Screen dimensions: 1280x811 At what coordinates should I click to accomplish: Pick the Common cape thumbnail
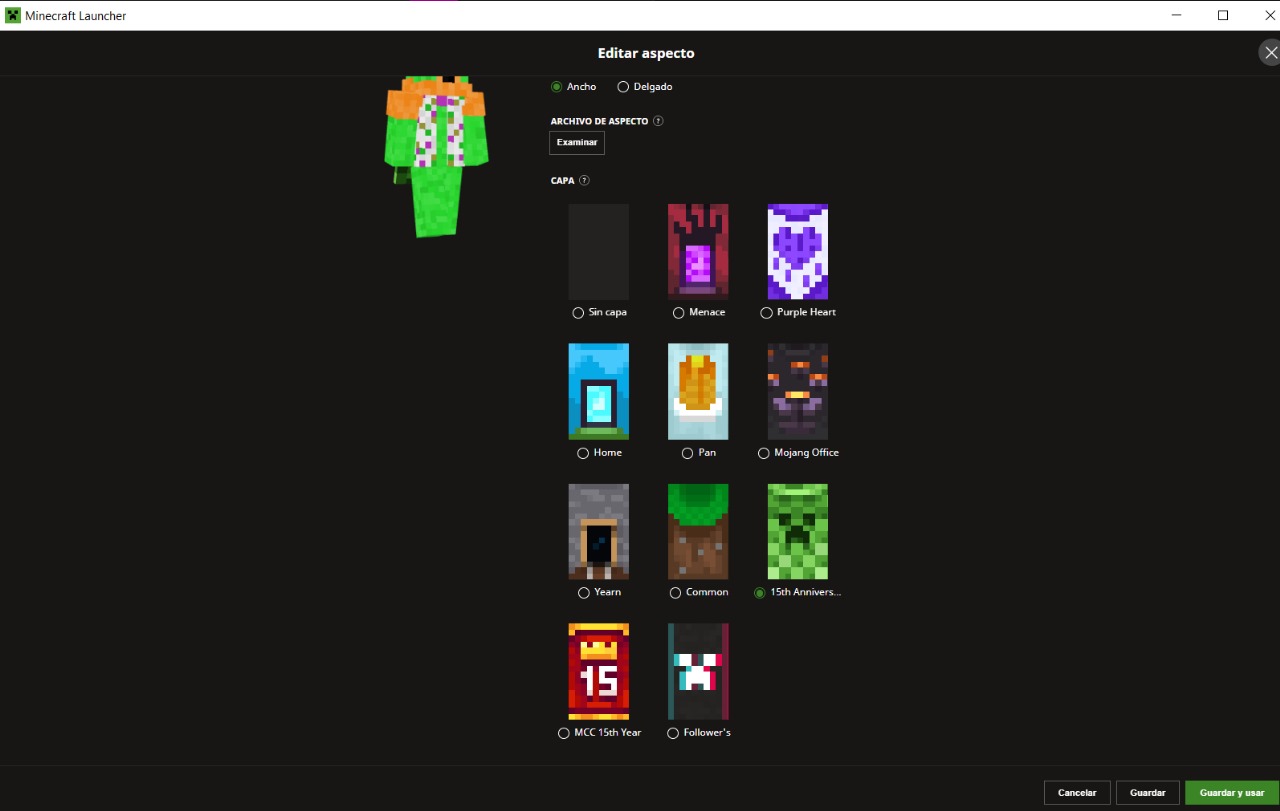click(698, 532)
